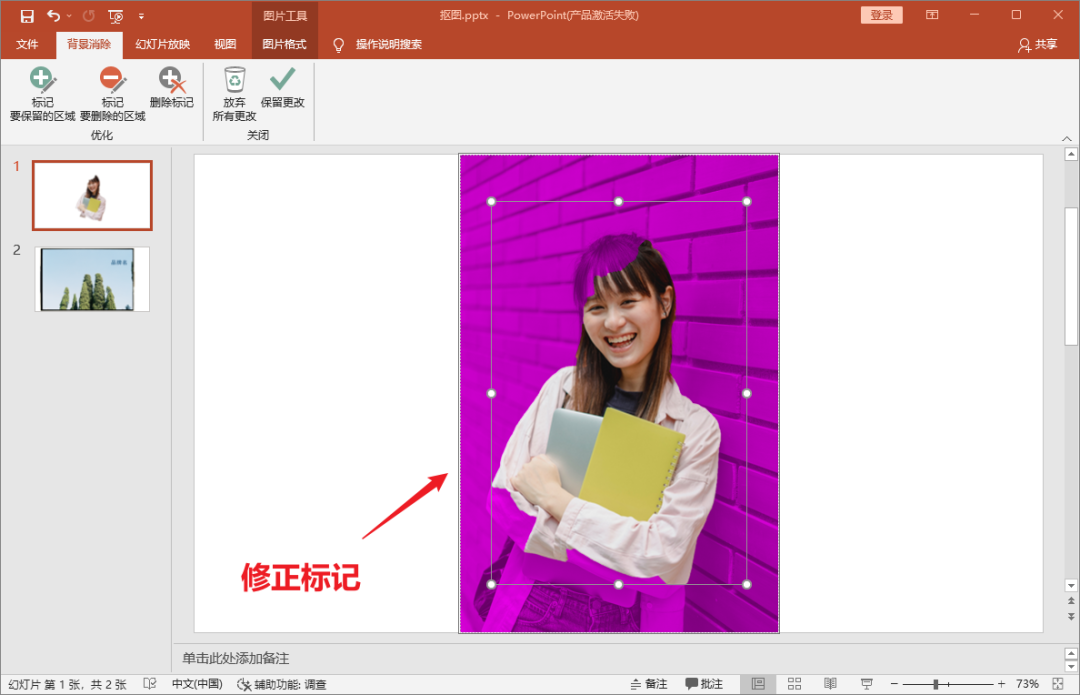
Task: Go to previous slide double-arrow button
Action: [1071, 601]
